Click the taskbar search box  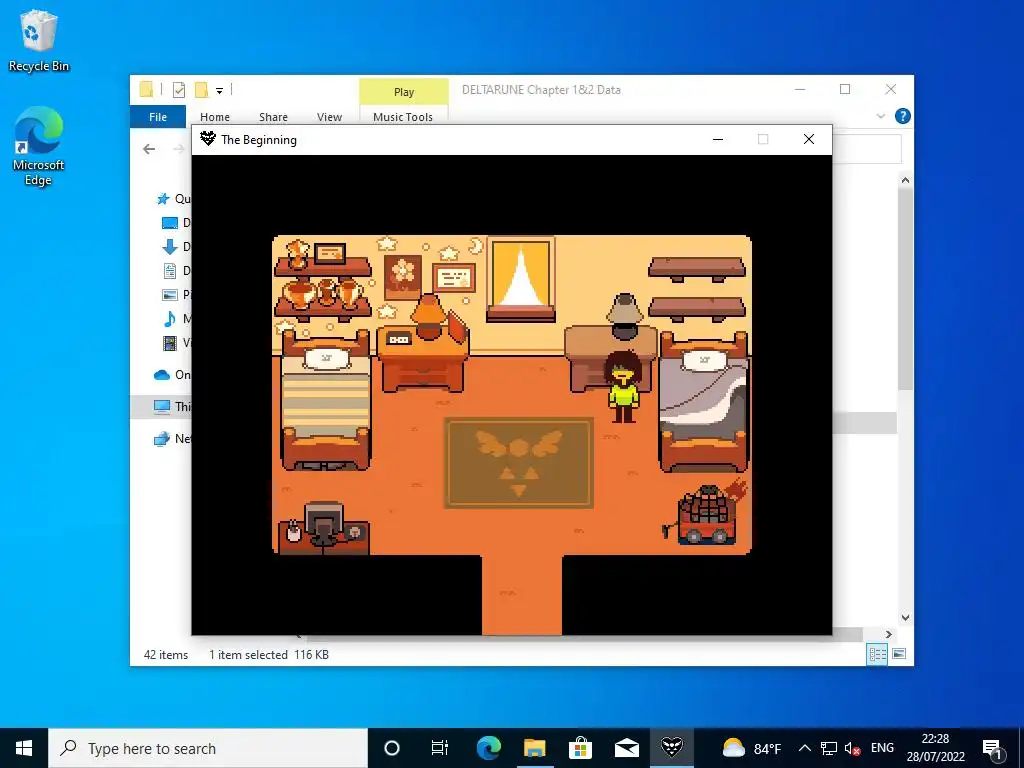click(x=208, y=748)
